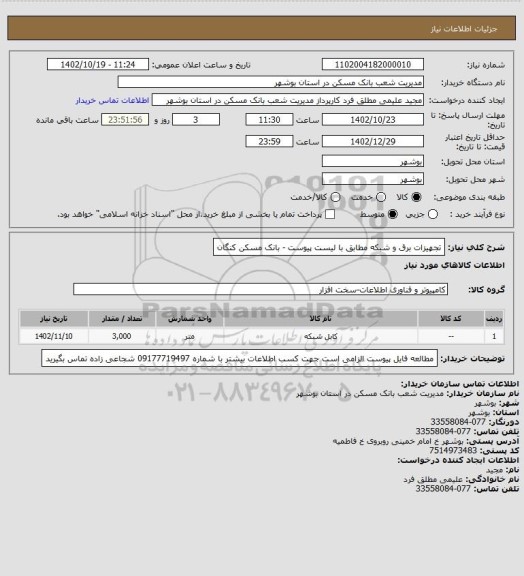Click the delivery city field بوشهر
The width and height of the screenshot is (524, 576).
point(373,179)
